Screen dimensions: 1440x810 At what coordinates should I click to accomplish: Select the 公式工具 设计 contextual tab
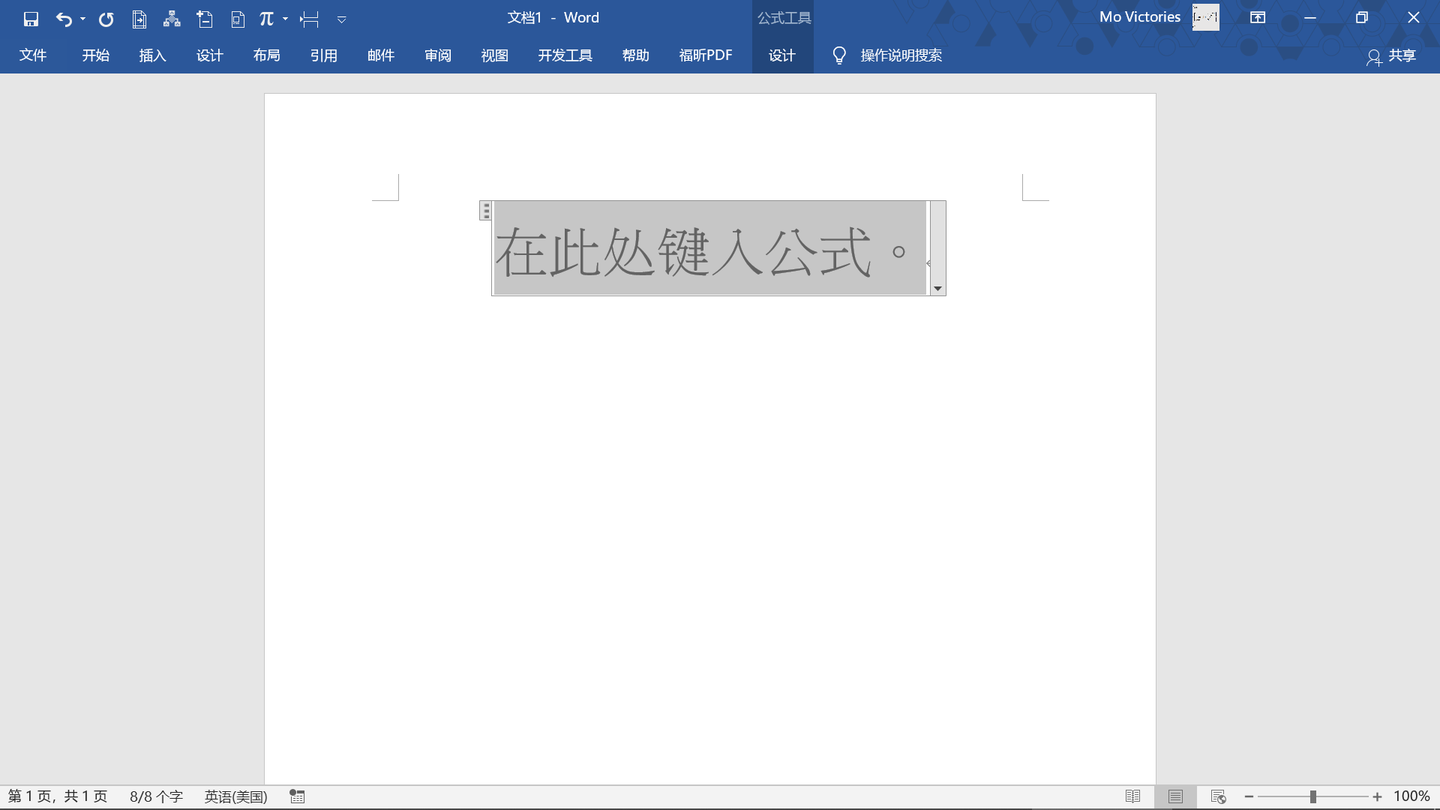782,55
